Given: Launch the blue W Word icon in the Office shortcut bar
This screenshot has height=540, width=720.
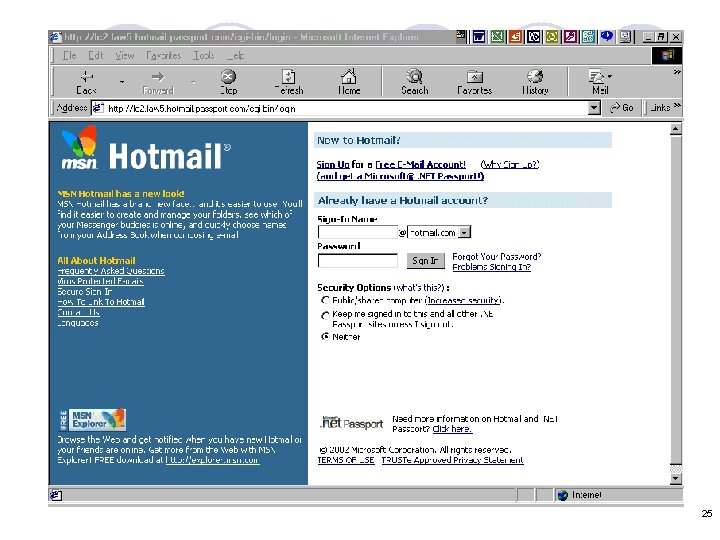Looking at the screenshot, I should tap(478, 37).
